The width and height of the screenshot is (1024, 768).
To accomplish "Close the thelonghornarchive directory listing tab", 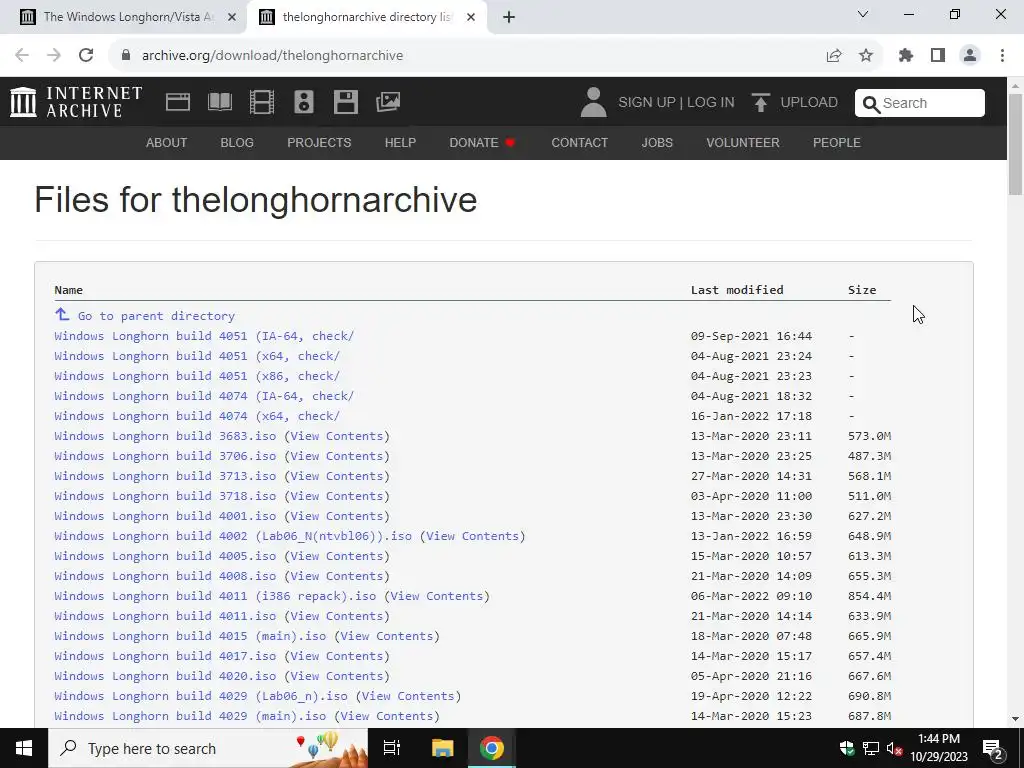I will tap(471, 17).
